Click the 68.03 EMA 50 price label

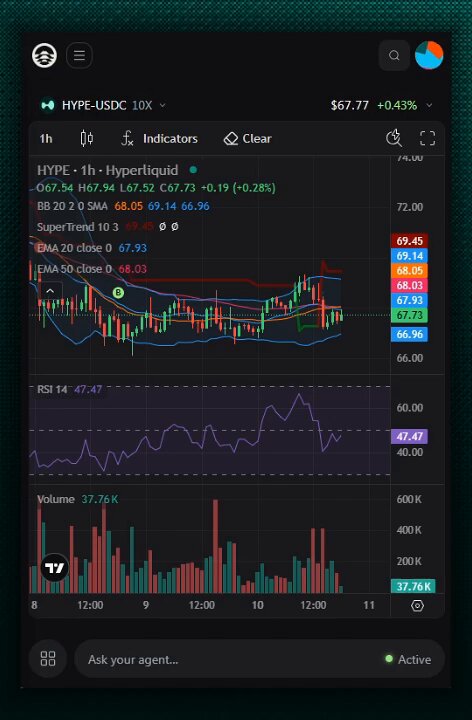point(409,285)
